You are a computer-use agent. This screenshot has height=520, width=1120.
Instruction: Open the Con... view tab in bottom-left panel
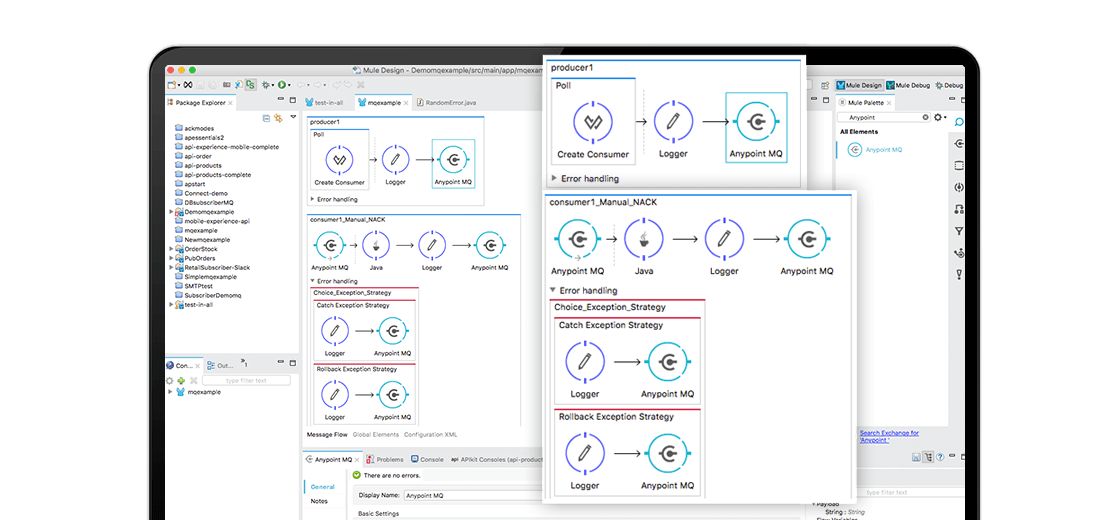184,365
